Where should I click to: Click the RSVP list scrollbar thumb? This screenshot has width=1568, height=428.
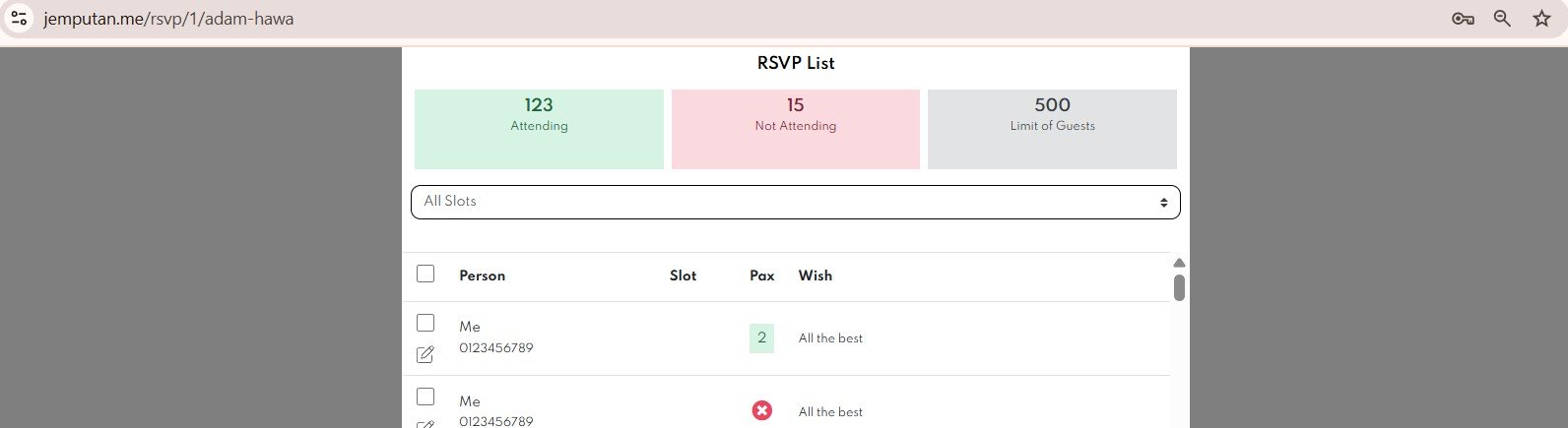[x=1179, y=287]
